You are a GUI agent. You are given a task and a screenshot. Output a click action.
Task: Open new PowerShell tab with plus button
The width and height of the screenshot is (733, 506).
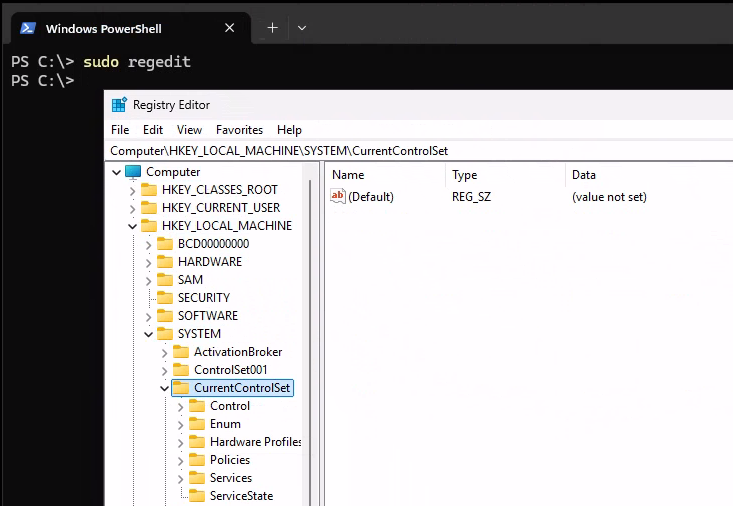272,28
